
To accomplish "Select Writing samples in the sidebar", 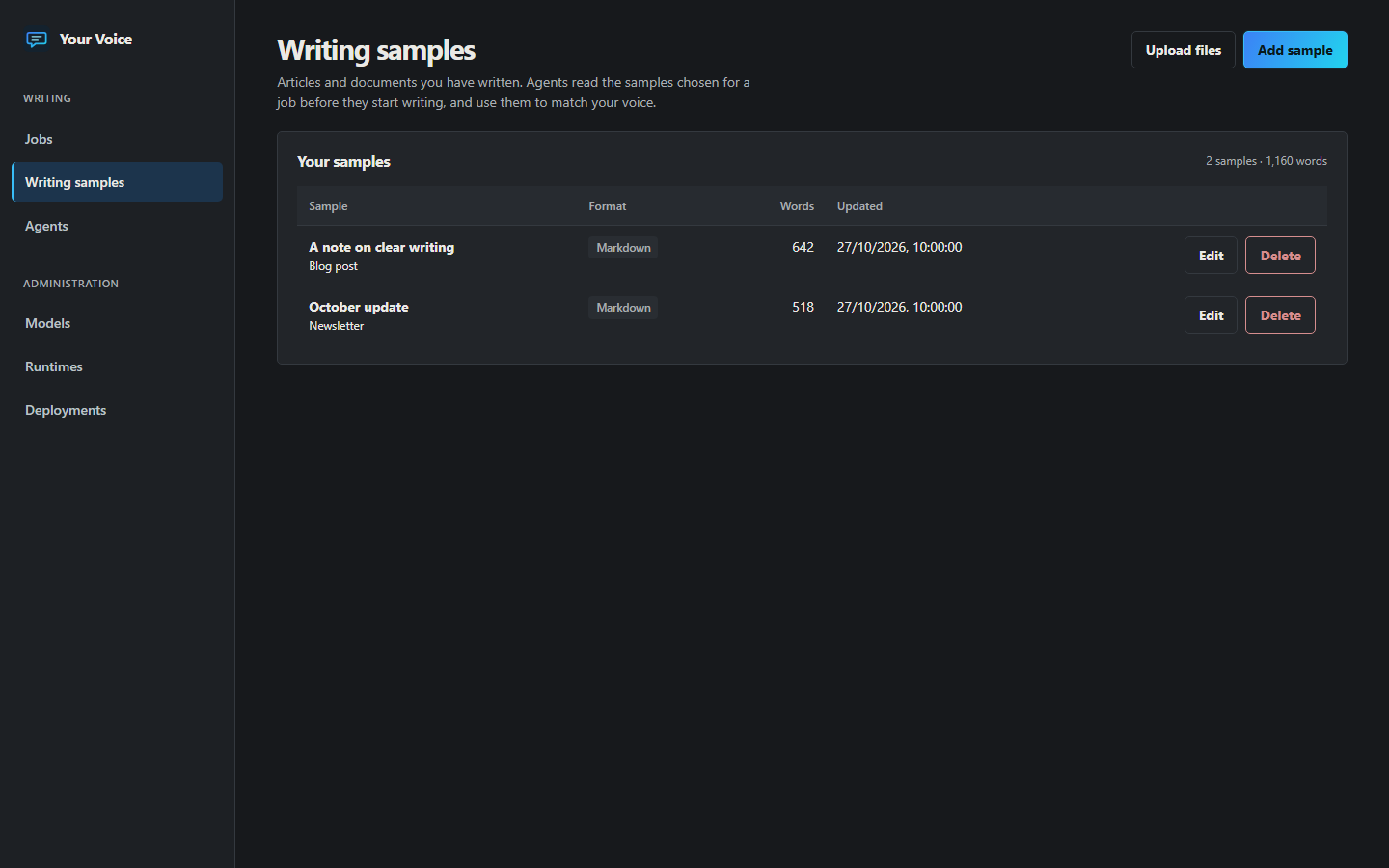I will click(x=117, y=182).
